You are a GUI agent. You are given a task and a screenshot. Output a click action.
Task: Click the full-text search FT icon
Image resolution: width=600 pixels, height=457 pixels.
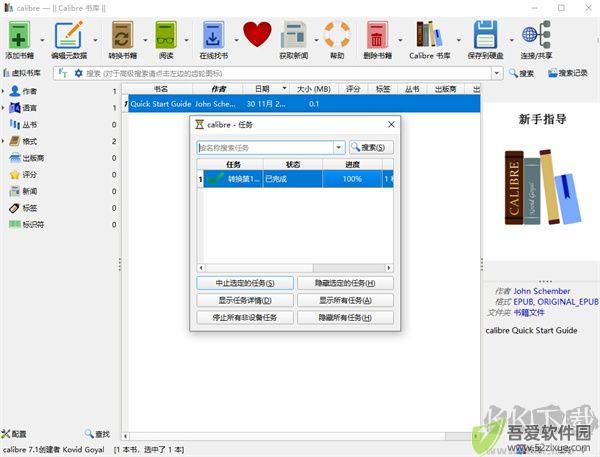tap(63, 73)
